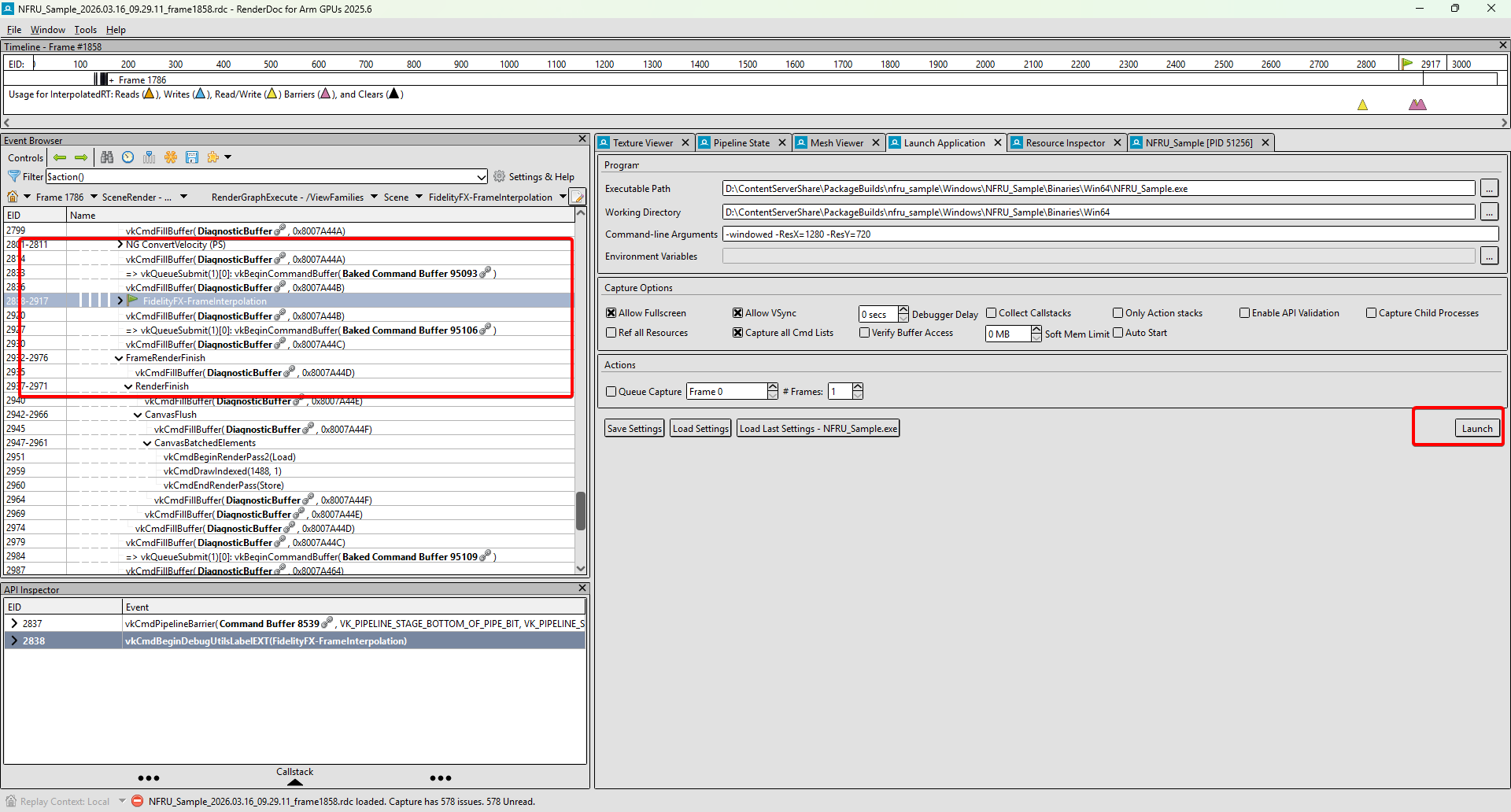
Task: Open the Tools menu
Action: coord(85,30)
